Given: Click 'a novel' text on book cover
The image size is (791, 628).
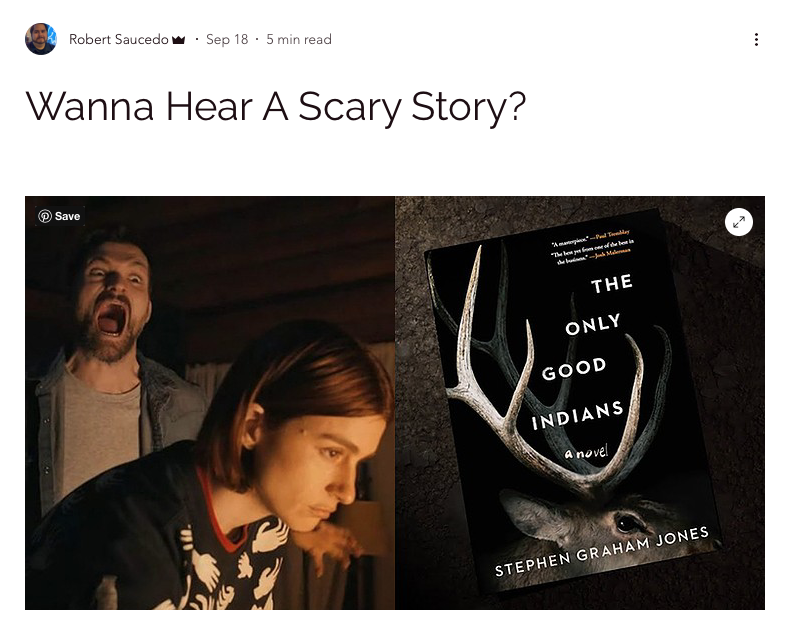Looking at the screenshot, I should [587, 451].
